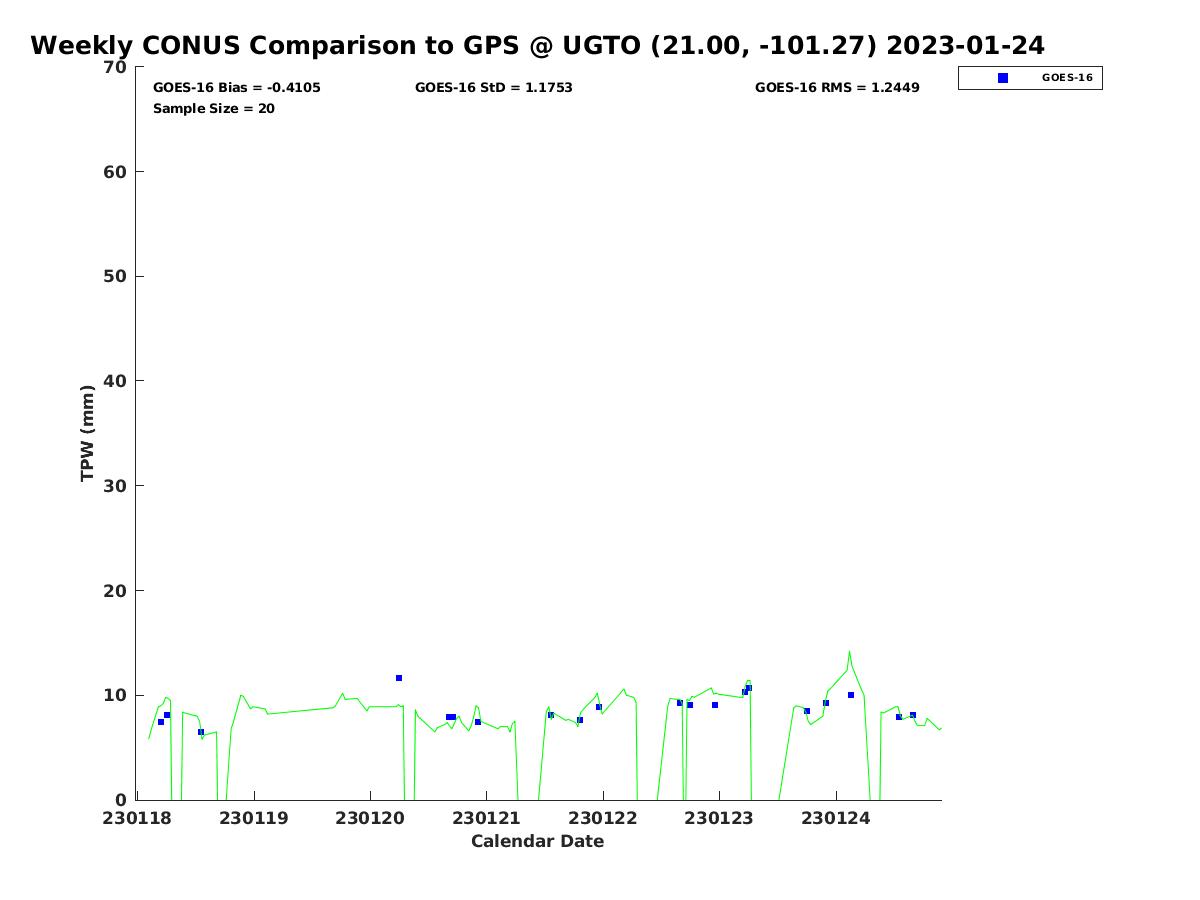This screenshot has height=900, width=1200.
Task: Click the green line peak after 230124
Action: coord(849,652)
